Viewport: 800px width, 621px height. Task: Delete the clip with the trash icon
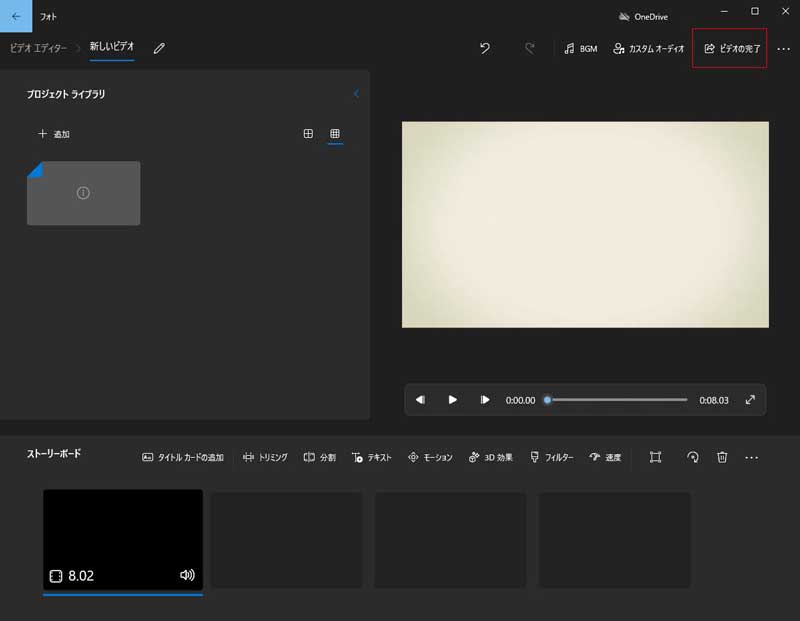722,457
